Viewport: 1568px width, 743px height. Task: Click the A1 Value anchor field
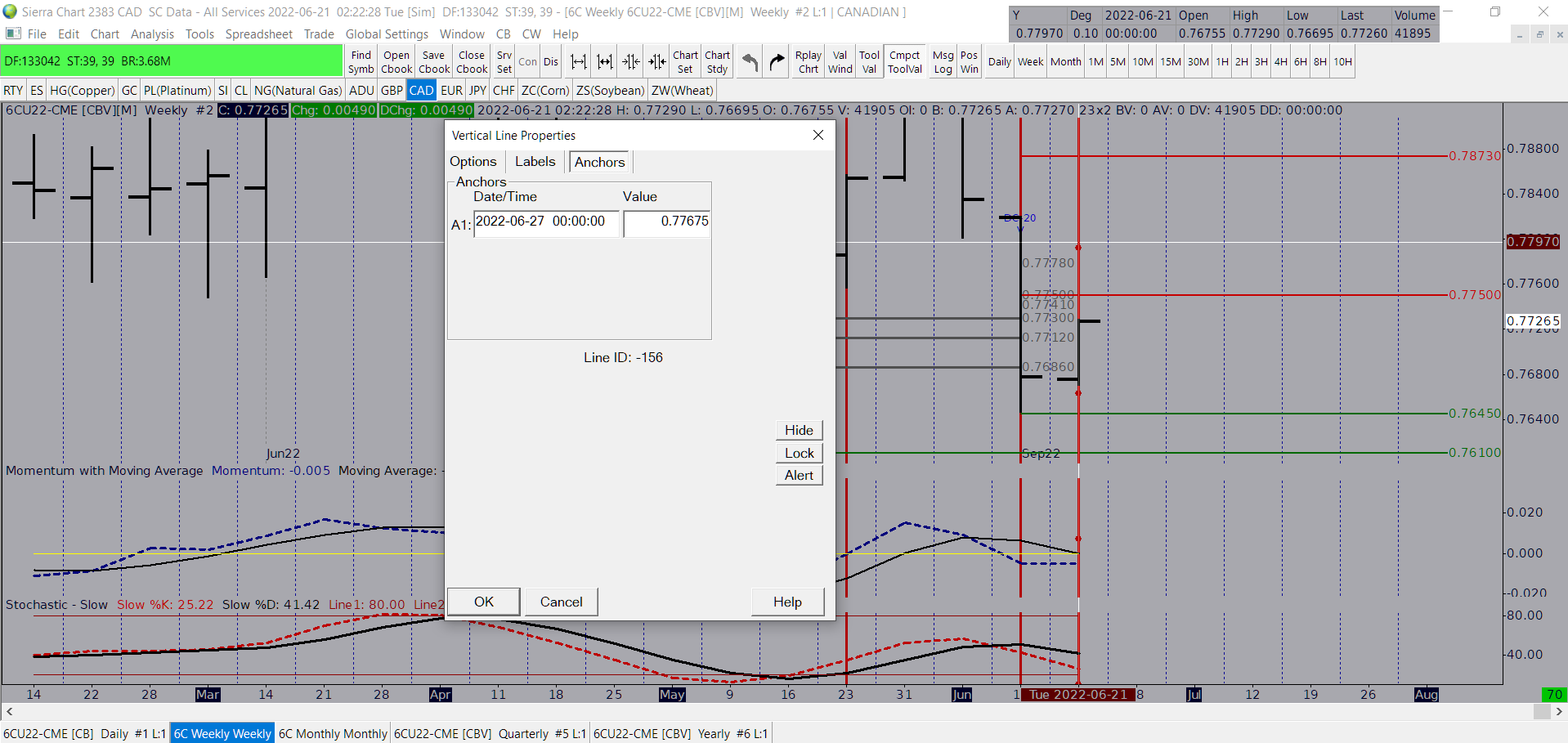667,224
